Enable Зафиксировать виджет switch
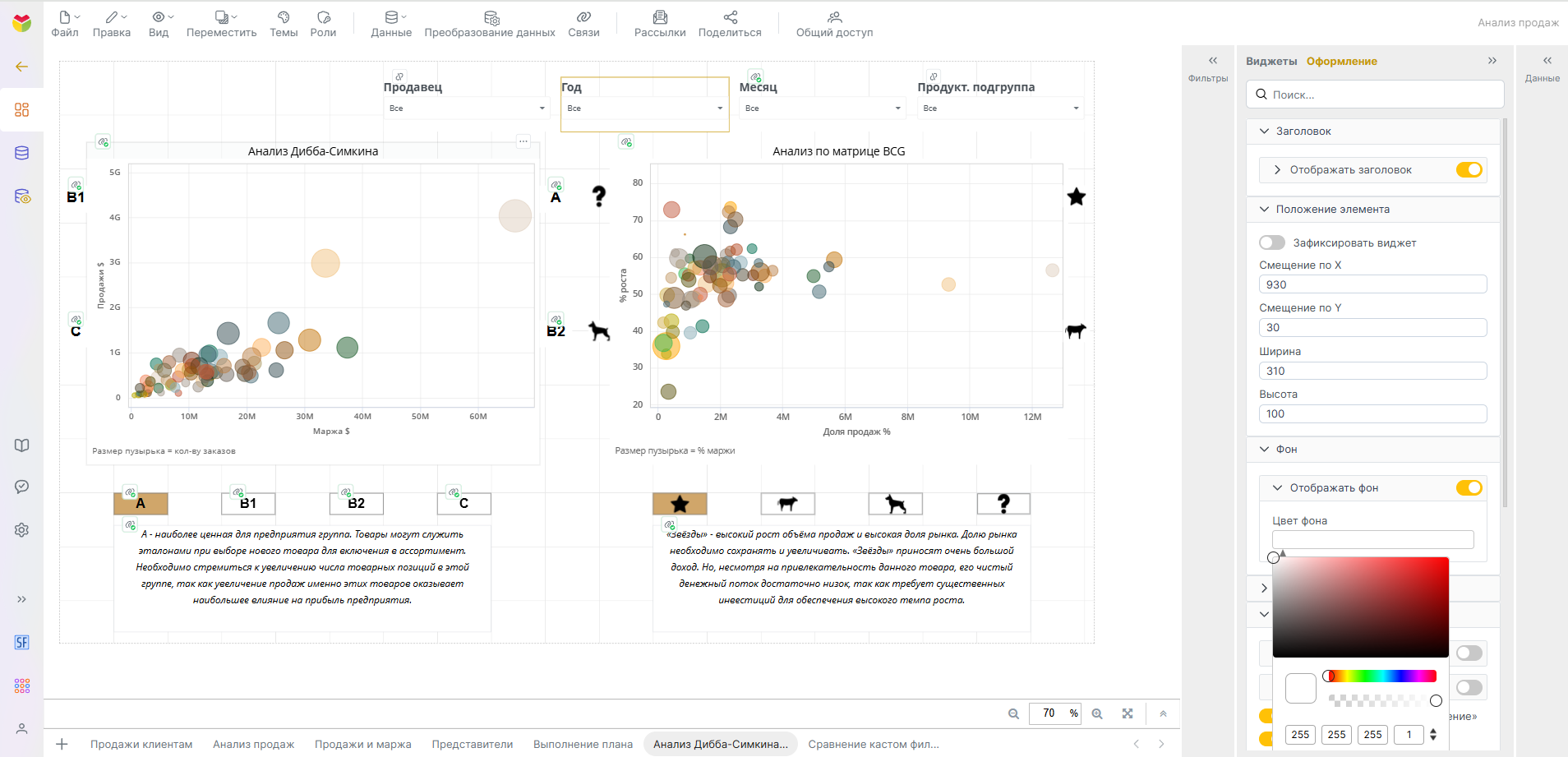This screenshot has height=757, width=1568. 1272,242
